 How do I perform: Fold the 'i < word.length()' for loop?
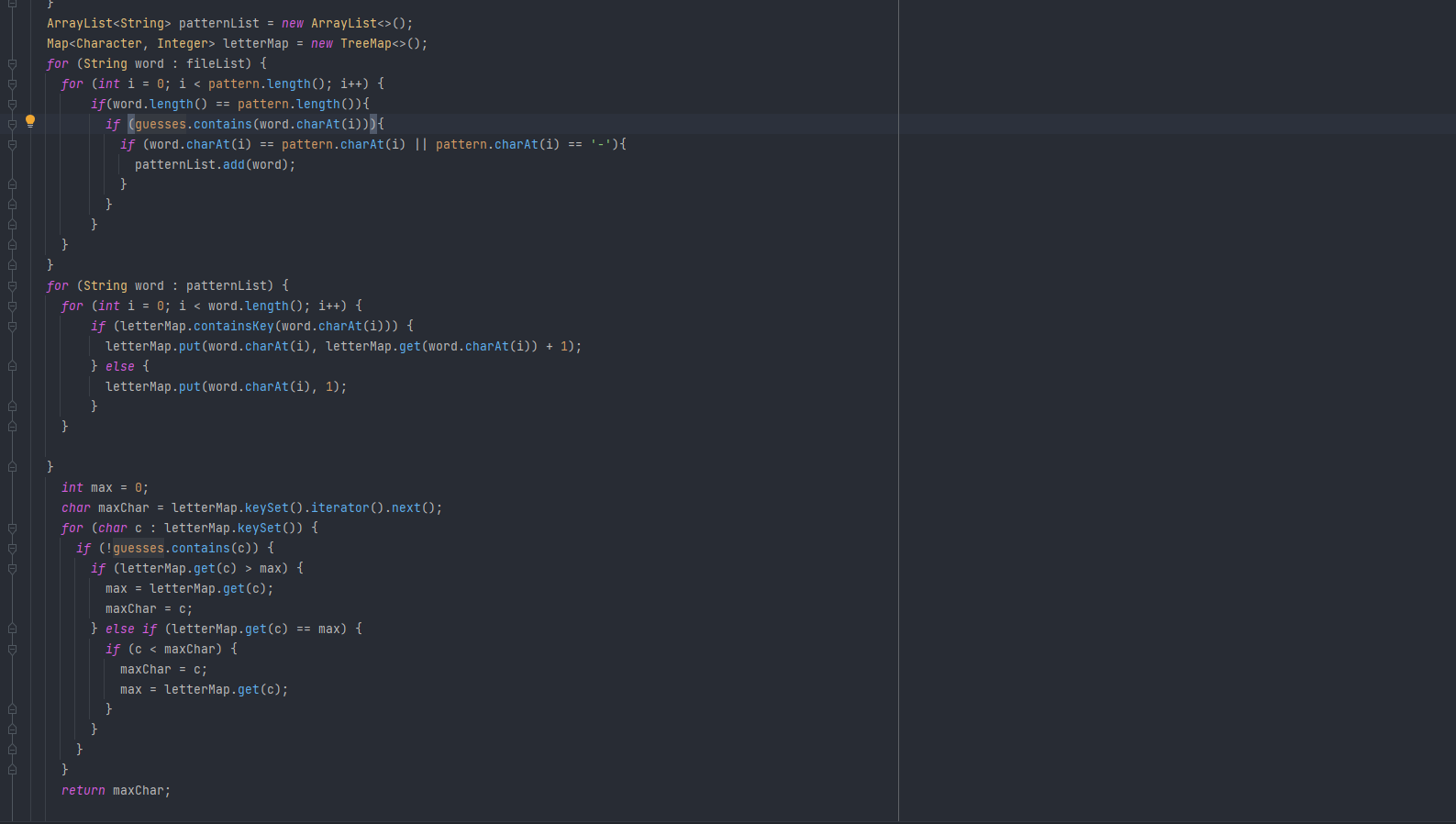click(12, 306)
